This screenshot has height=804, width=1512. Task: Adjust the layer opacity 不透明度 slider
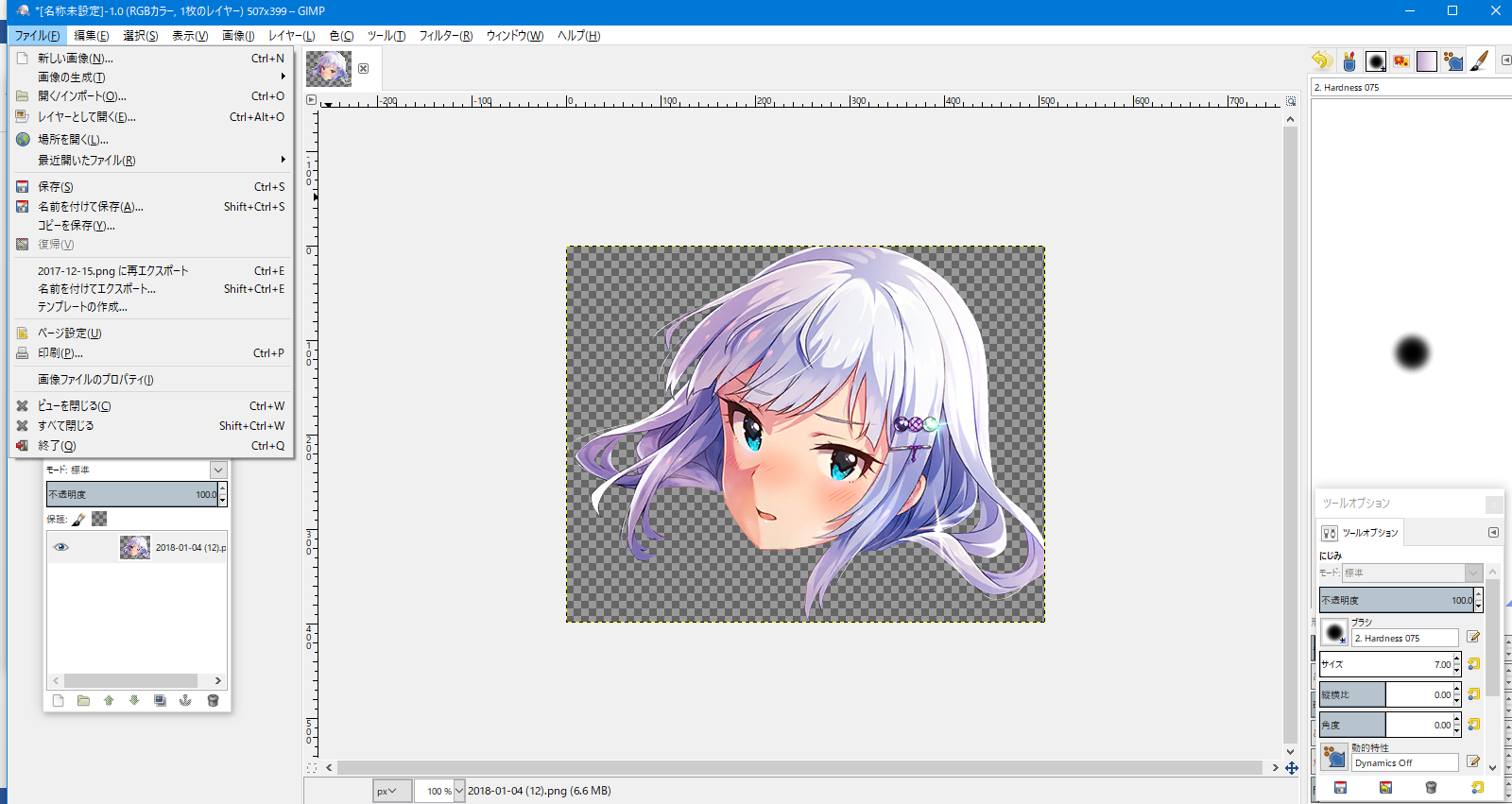click(x=132, y=494)
